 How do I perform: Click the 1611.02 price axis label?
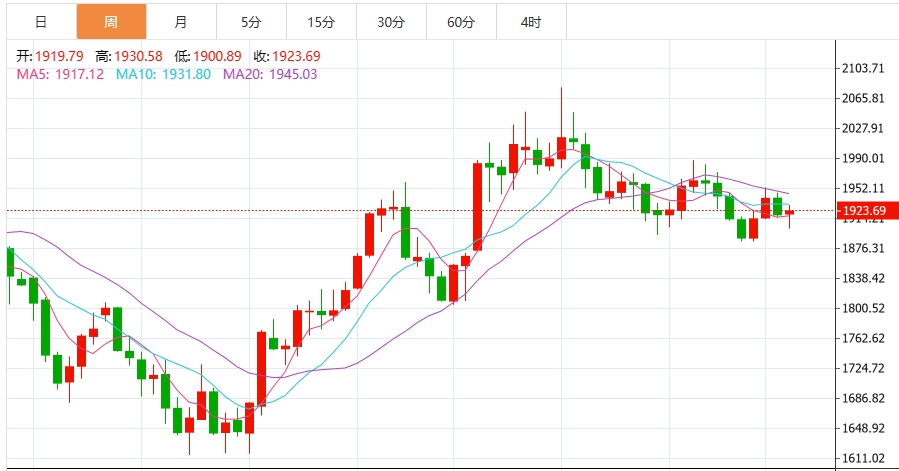(863, 458)
